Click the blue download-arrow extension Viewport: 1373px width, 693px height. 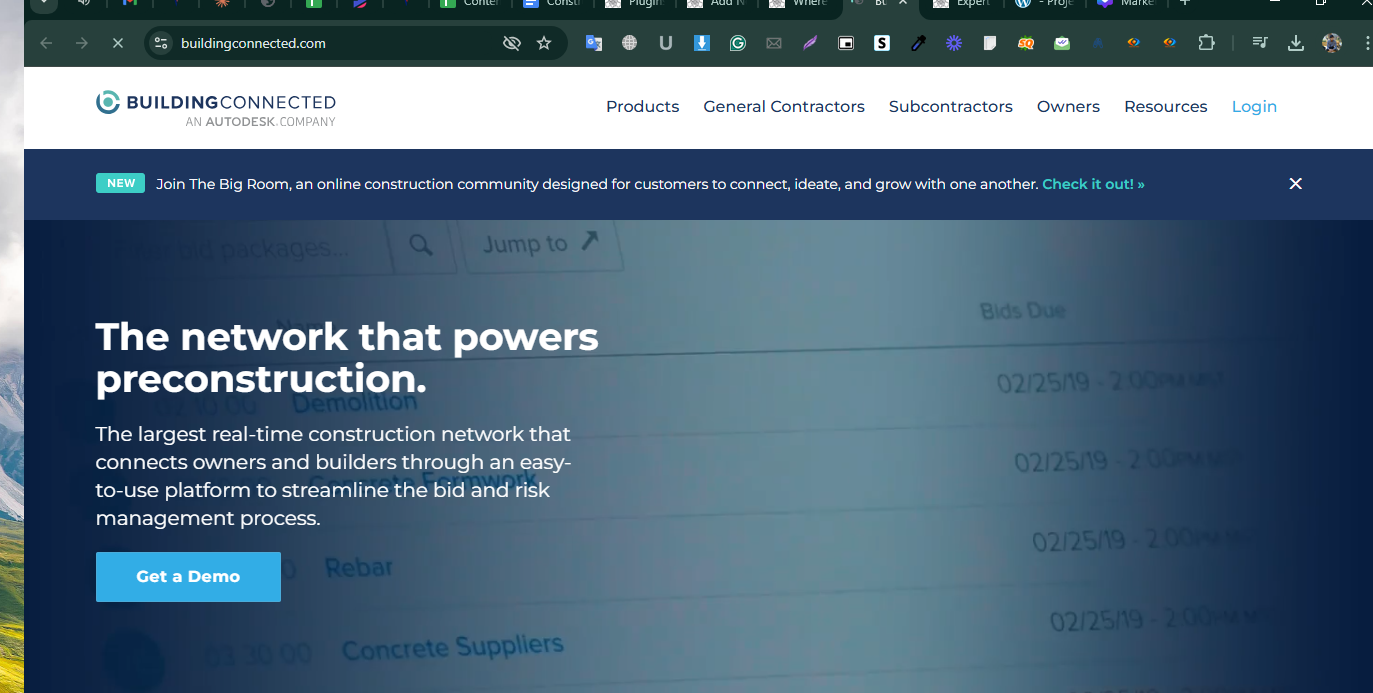point(702,43)
